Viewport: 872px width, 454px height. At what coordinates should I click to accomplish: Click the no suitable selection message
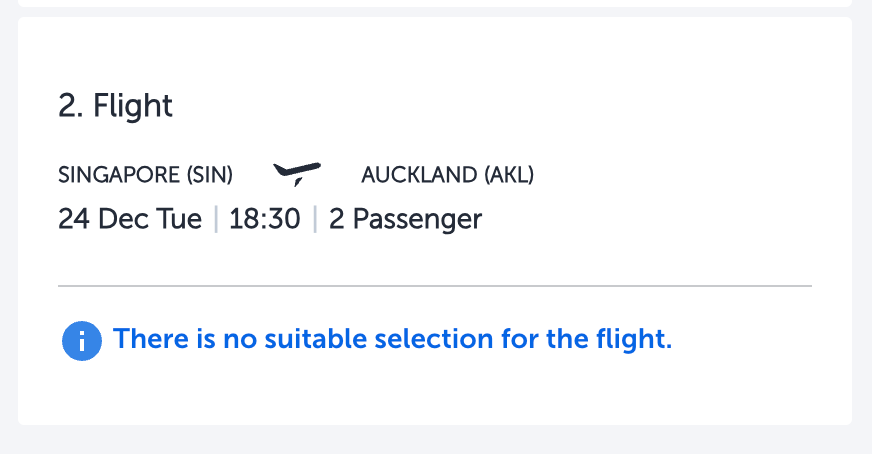pyautogui.click(x=393, y=339)
